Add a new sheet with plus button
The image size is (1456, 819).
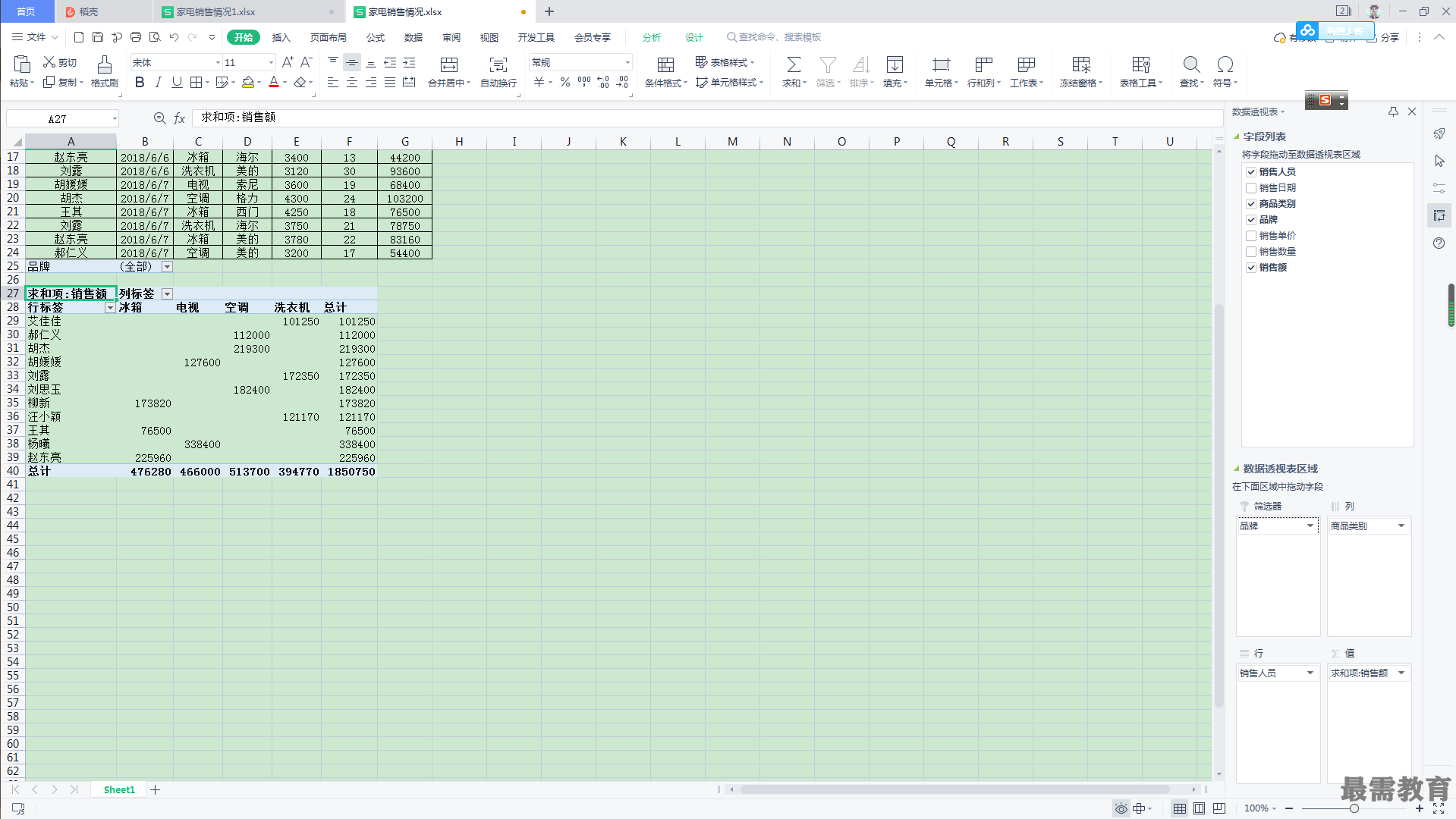(x=156, y=790)
